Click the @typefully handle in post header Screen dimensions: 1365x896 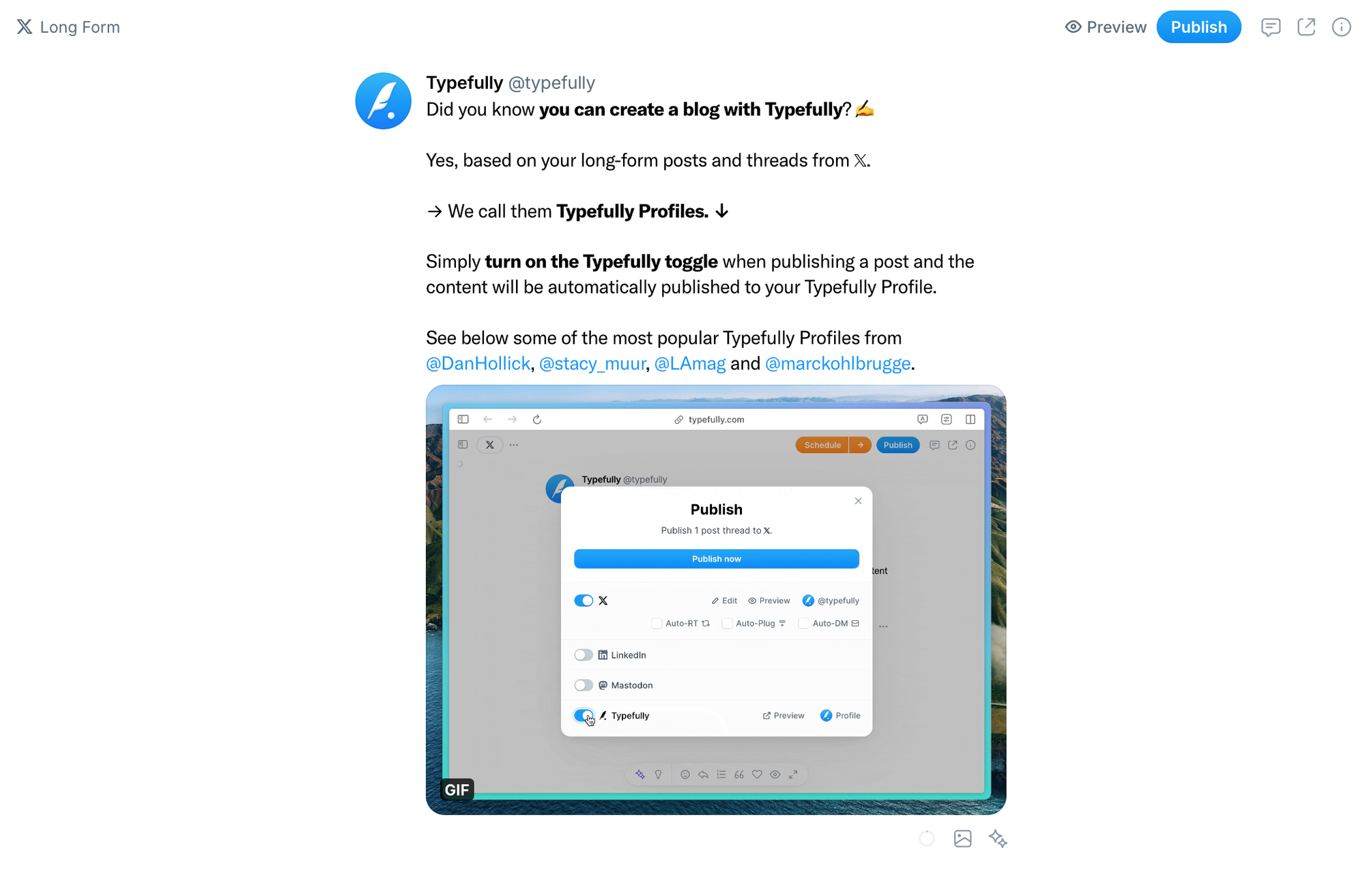click(x=551, y=83)
